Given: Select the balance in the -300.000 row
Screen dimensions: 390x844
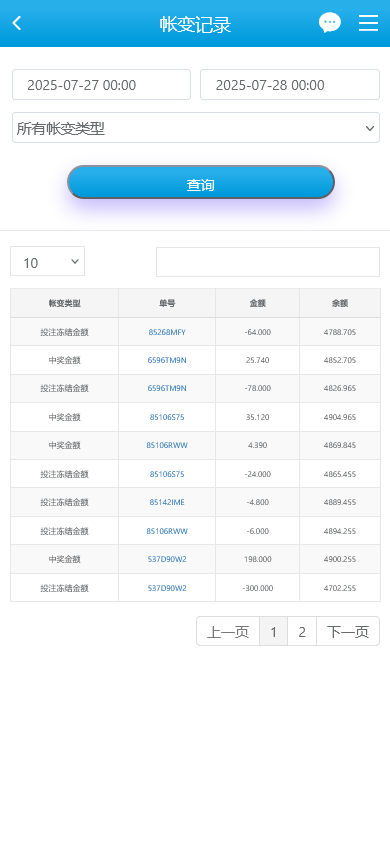Looking at the screenshot, I should (340, 588).
